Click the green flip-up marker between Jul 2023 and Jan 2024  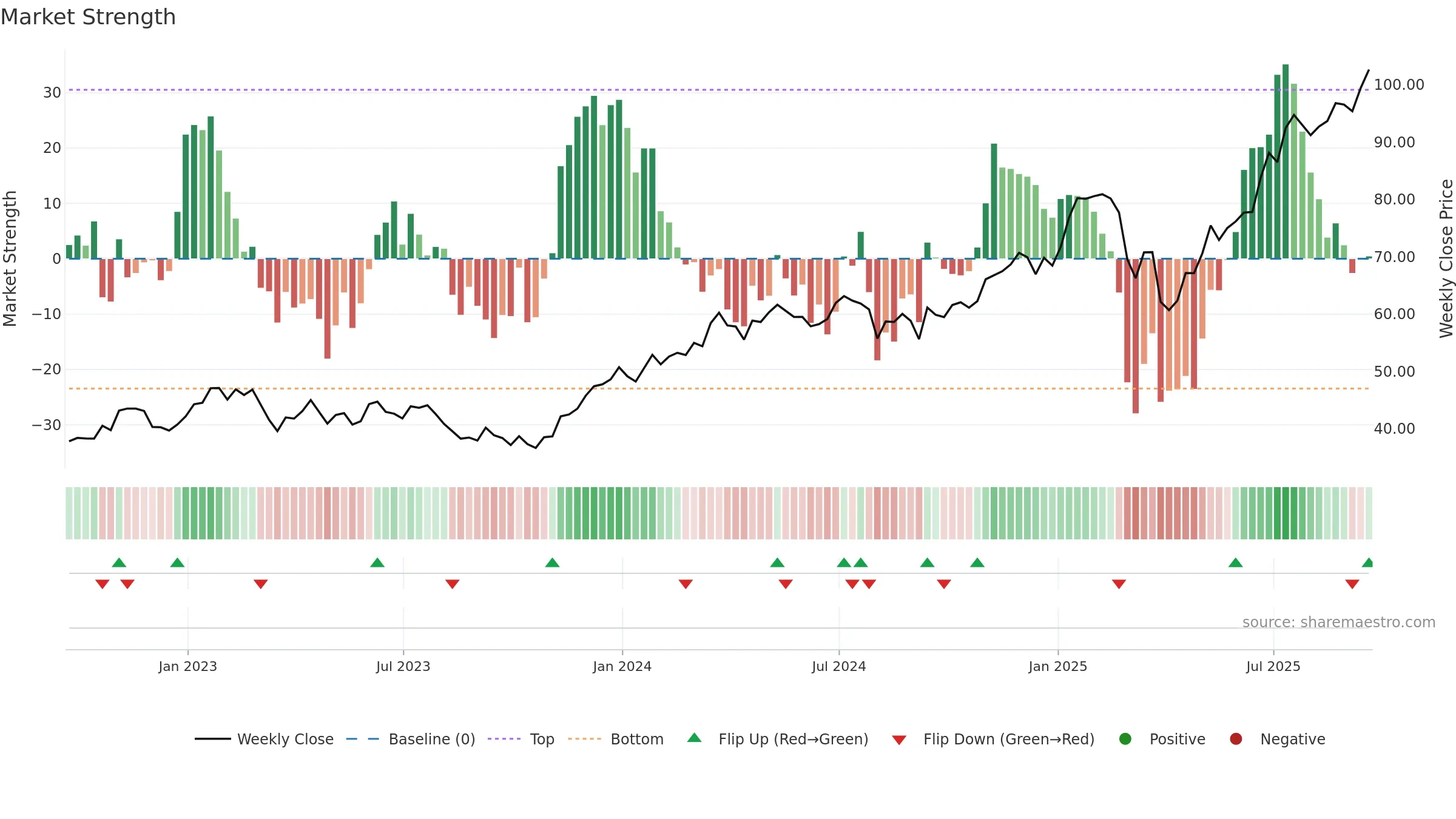click(552, 562)
